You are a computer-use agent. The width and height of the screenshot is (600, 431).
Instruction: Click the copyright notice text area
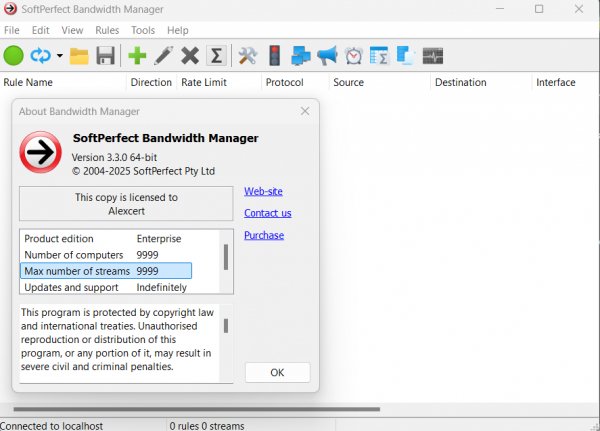[120, 343]
